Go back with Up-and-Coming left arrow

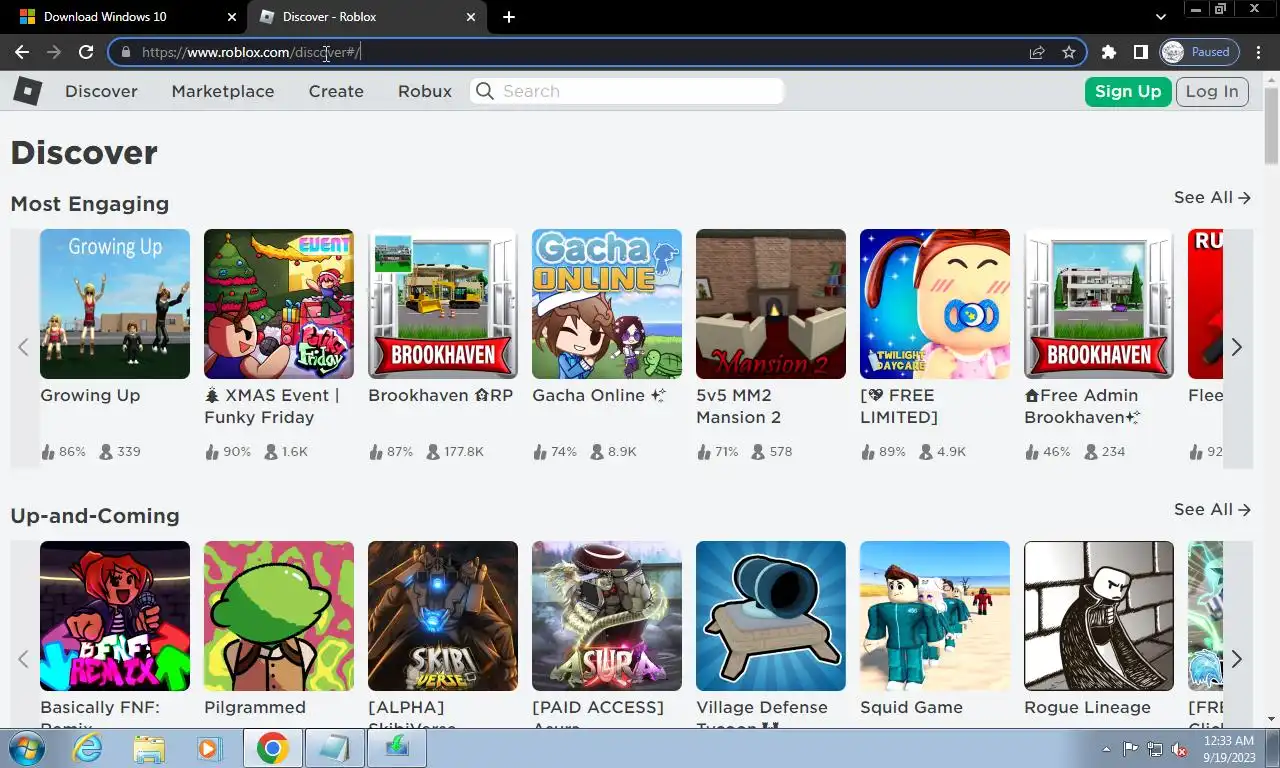pos(24,659)
